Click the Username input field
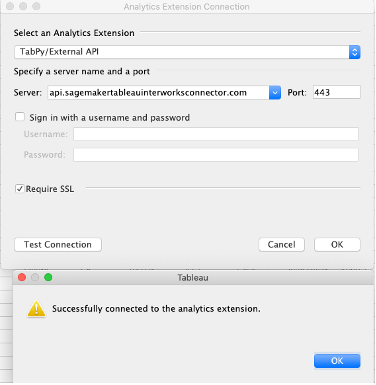This screenshot has height=385, width=376. pos(216,134)
